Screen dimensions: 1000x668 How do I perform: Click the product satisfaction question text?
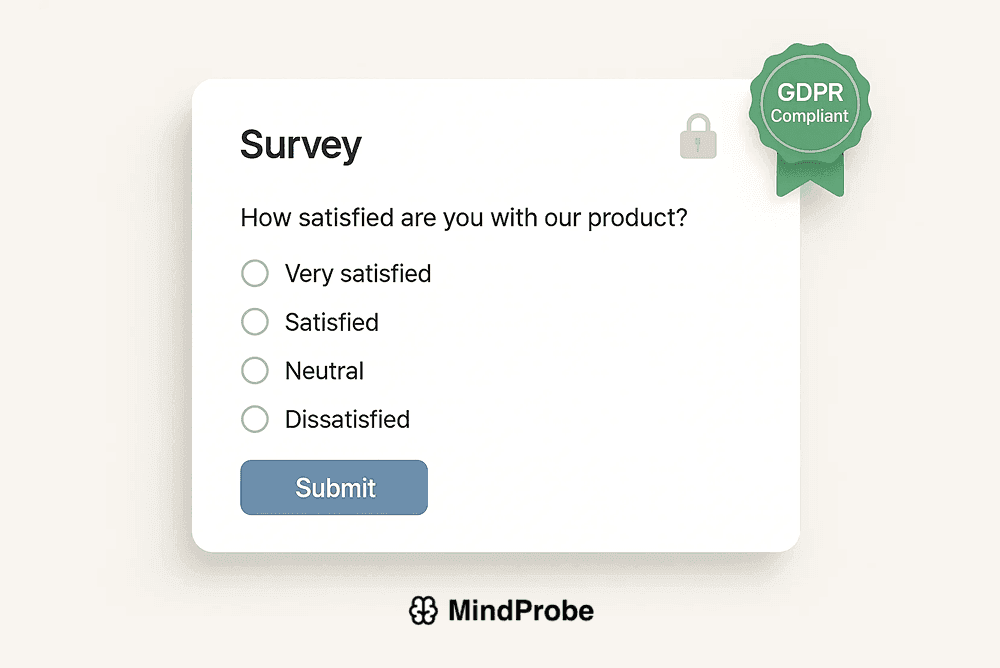point(464,217)
